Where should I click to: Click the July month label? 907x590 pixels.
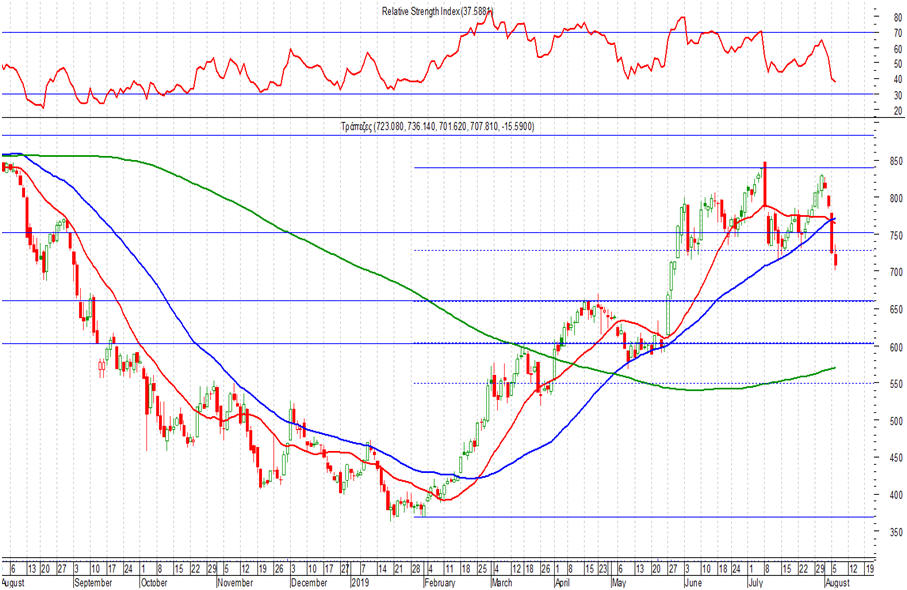coord(755,582)
